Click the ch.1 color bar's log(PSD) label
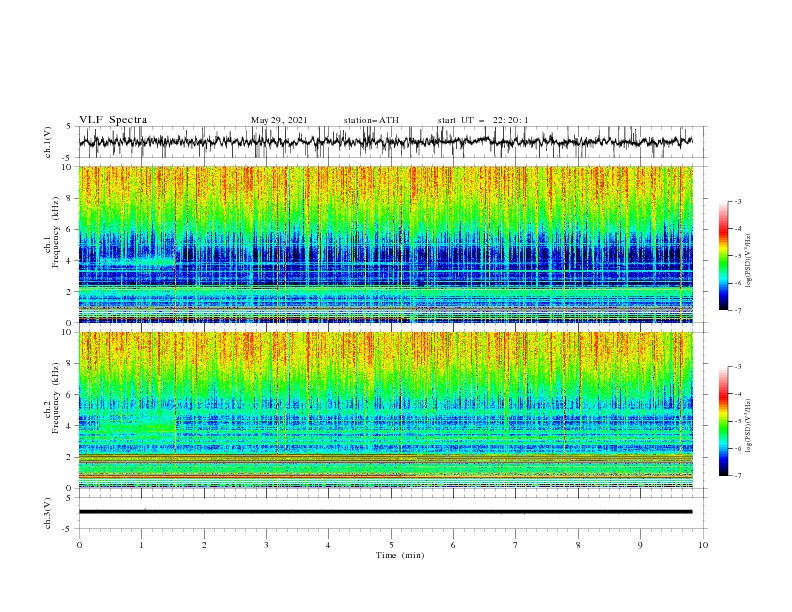792x612 pixels. tap(748, 261)
